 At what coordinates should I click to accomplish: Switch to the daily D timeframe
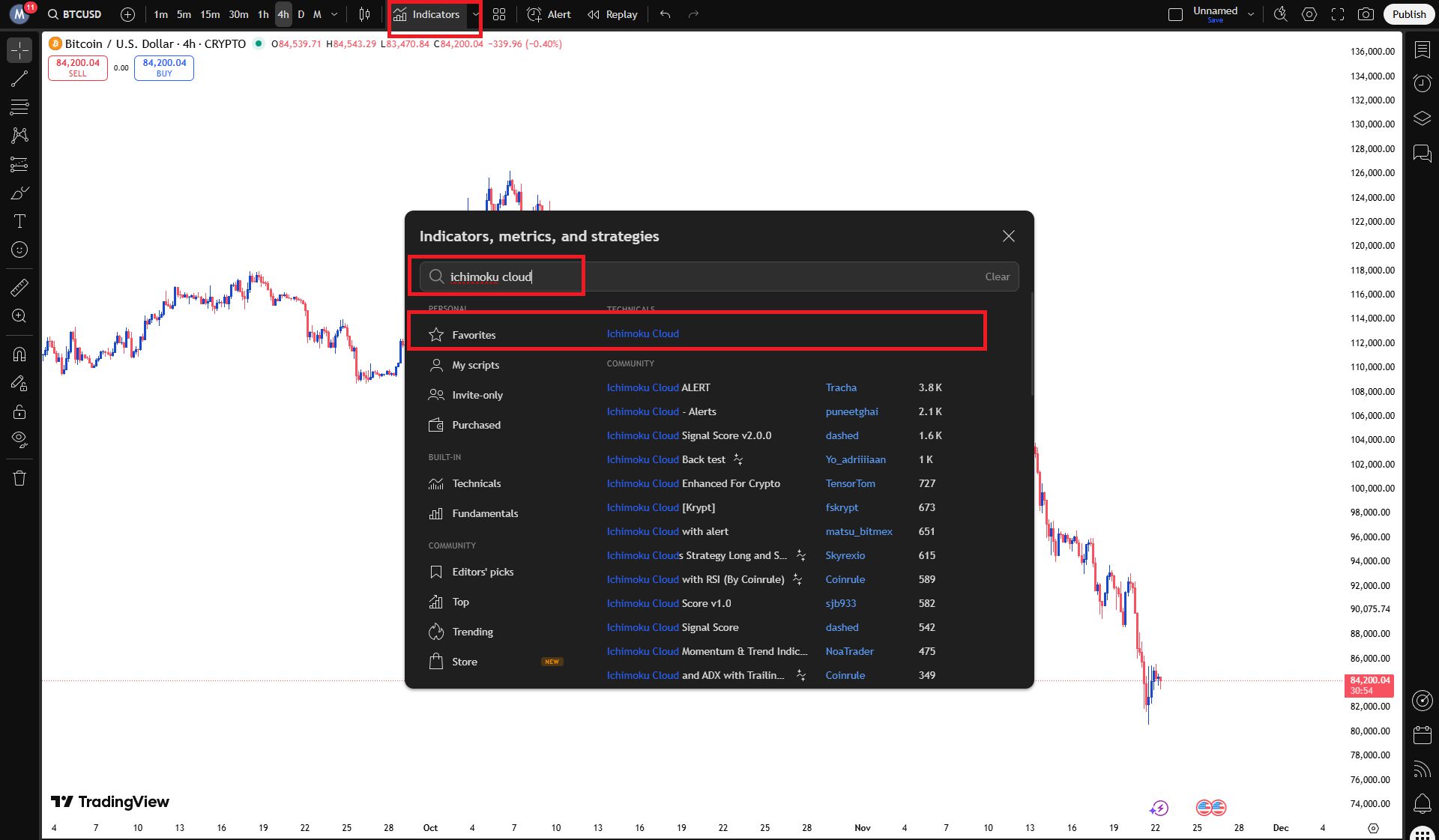[301, 14]
